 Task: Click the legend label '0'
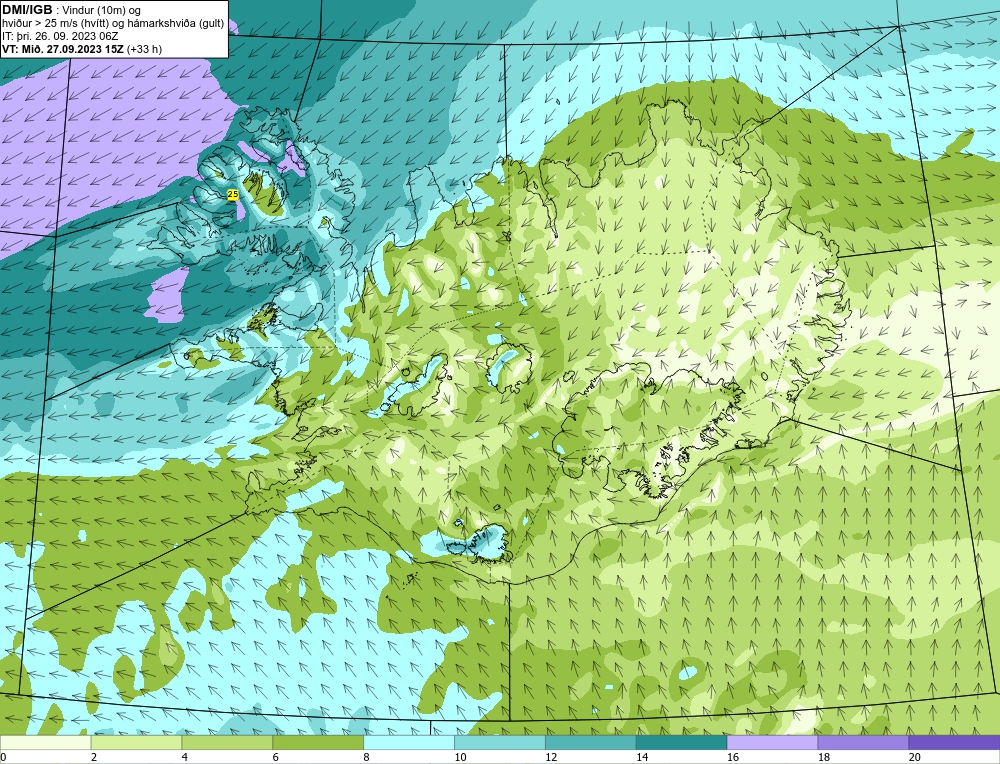coord(3,757)
